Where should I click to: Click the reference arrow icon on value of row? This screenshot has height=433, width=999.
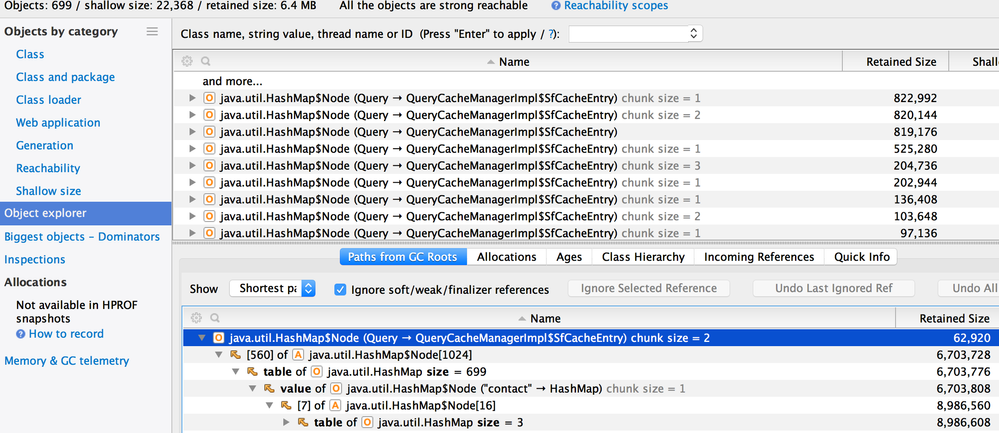(x=268, y=388)
